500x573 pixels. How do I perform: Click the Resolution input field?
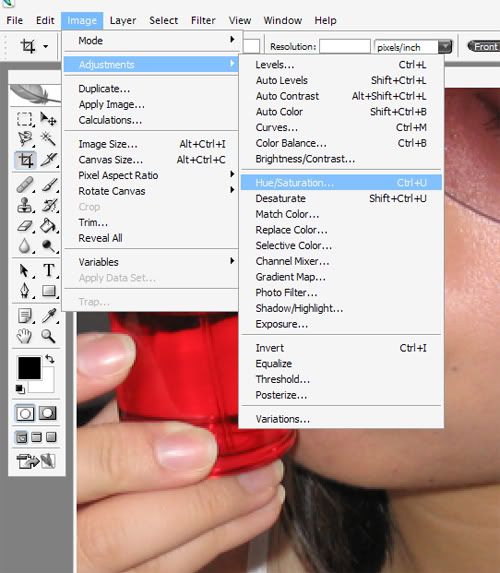[x=345, y=47]
